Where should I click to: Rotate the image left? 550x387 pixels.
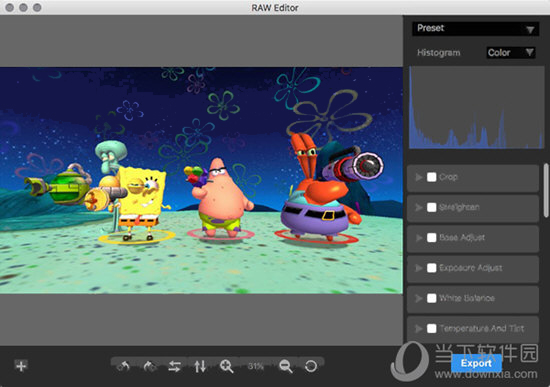123,366
